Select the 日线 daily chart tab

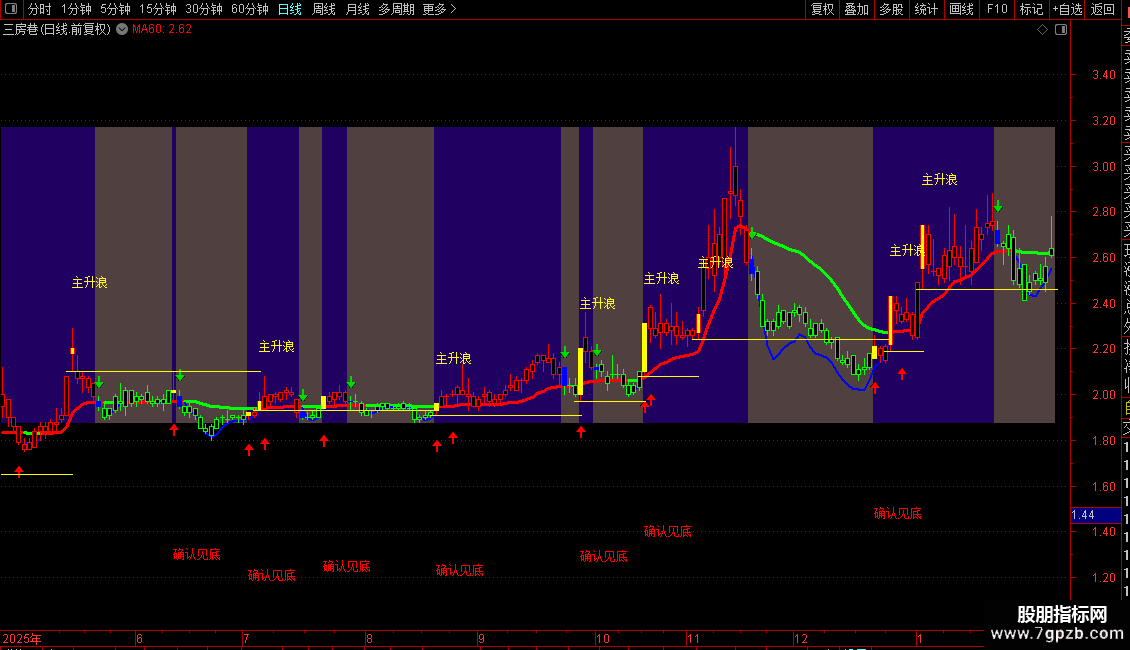pos(290,9)
